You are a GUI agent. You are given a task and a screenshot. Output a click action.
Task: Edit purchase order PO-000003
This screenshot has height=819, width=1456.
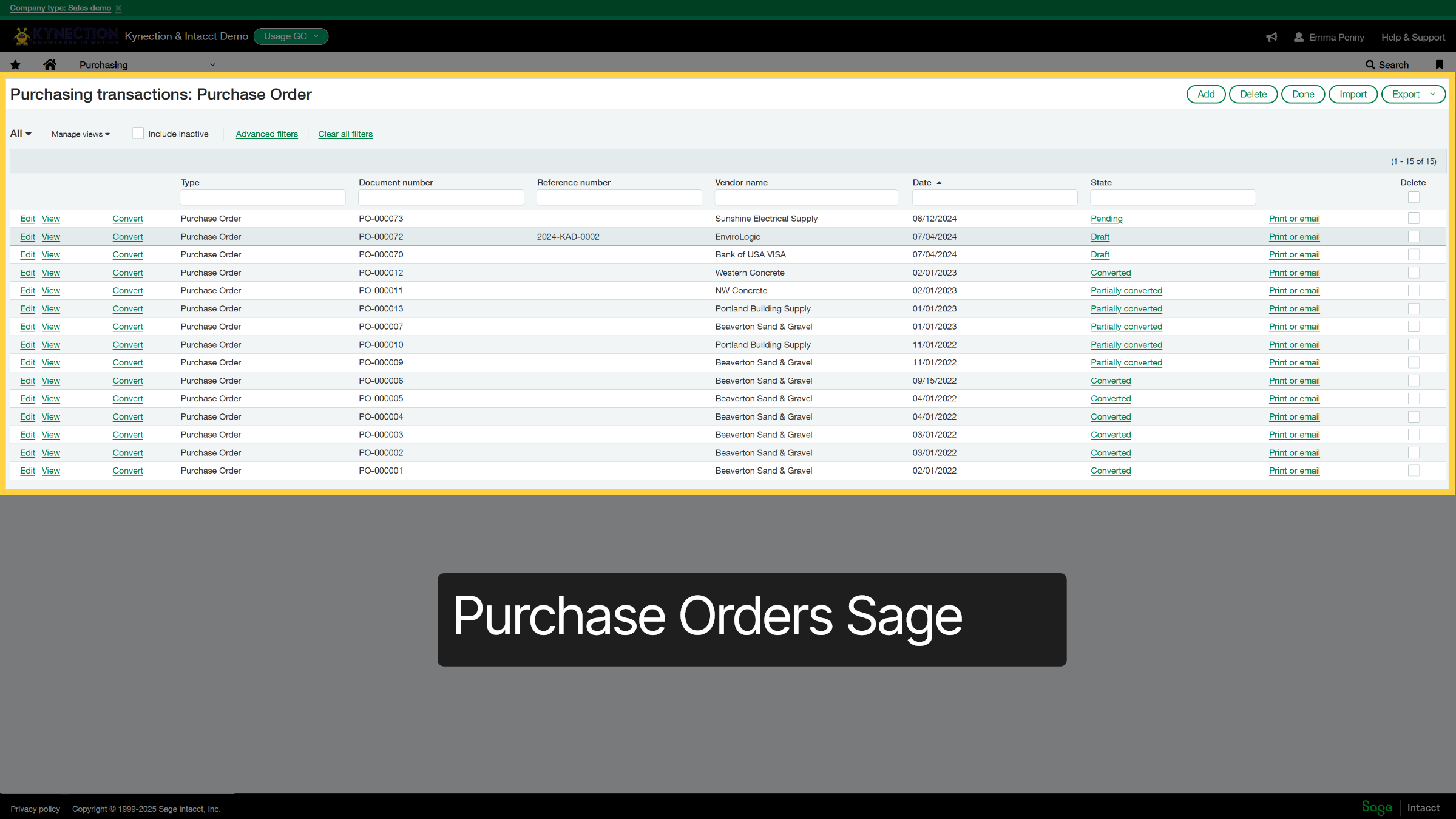27,435
